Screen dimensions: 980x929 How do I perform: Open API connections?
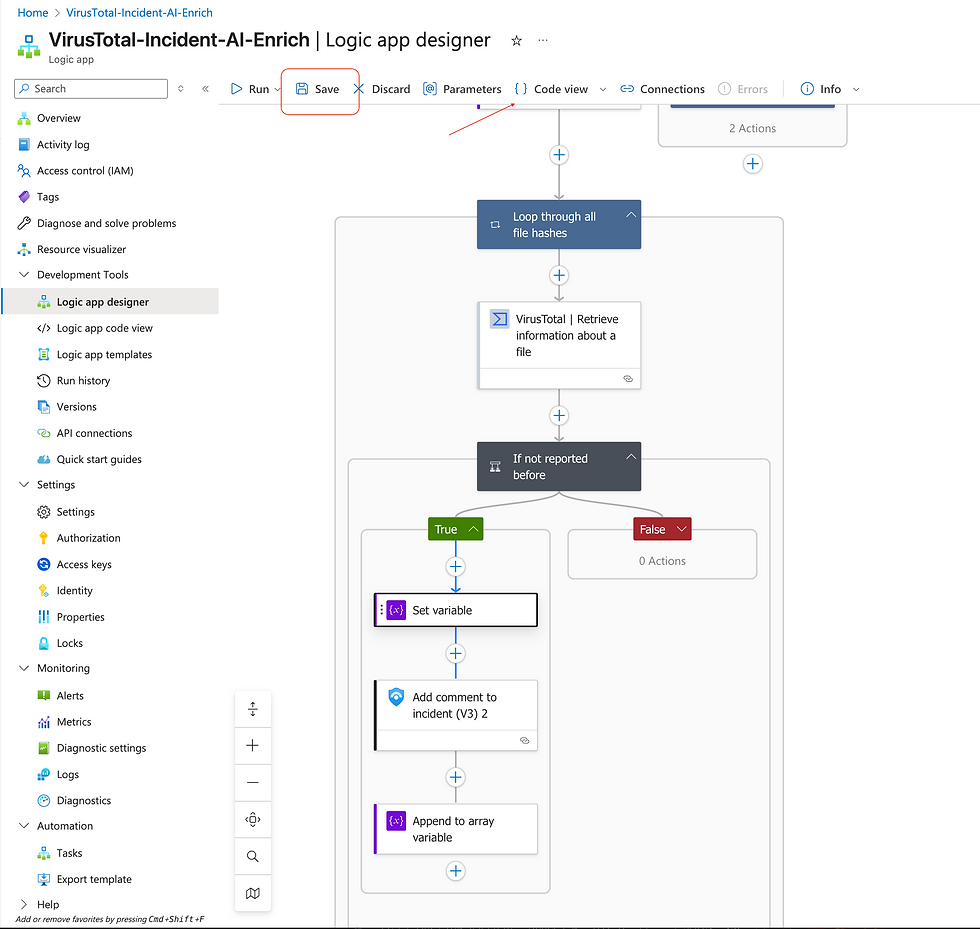pyautogui.click(x=94, y=433)
